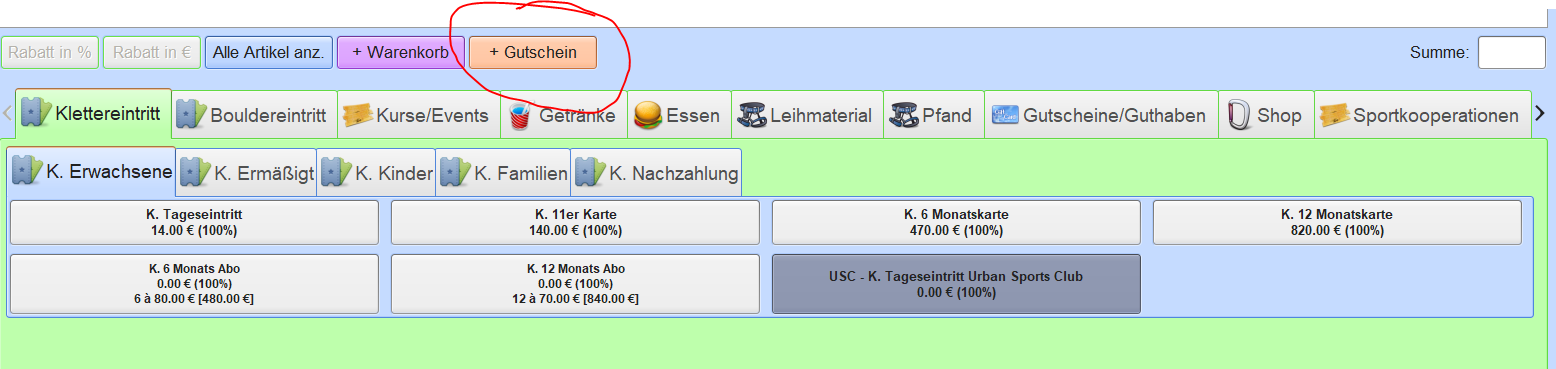Open Essen burger icon category

pos(648,116)
